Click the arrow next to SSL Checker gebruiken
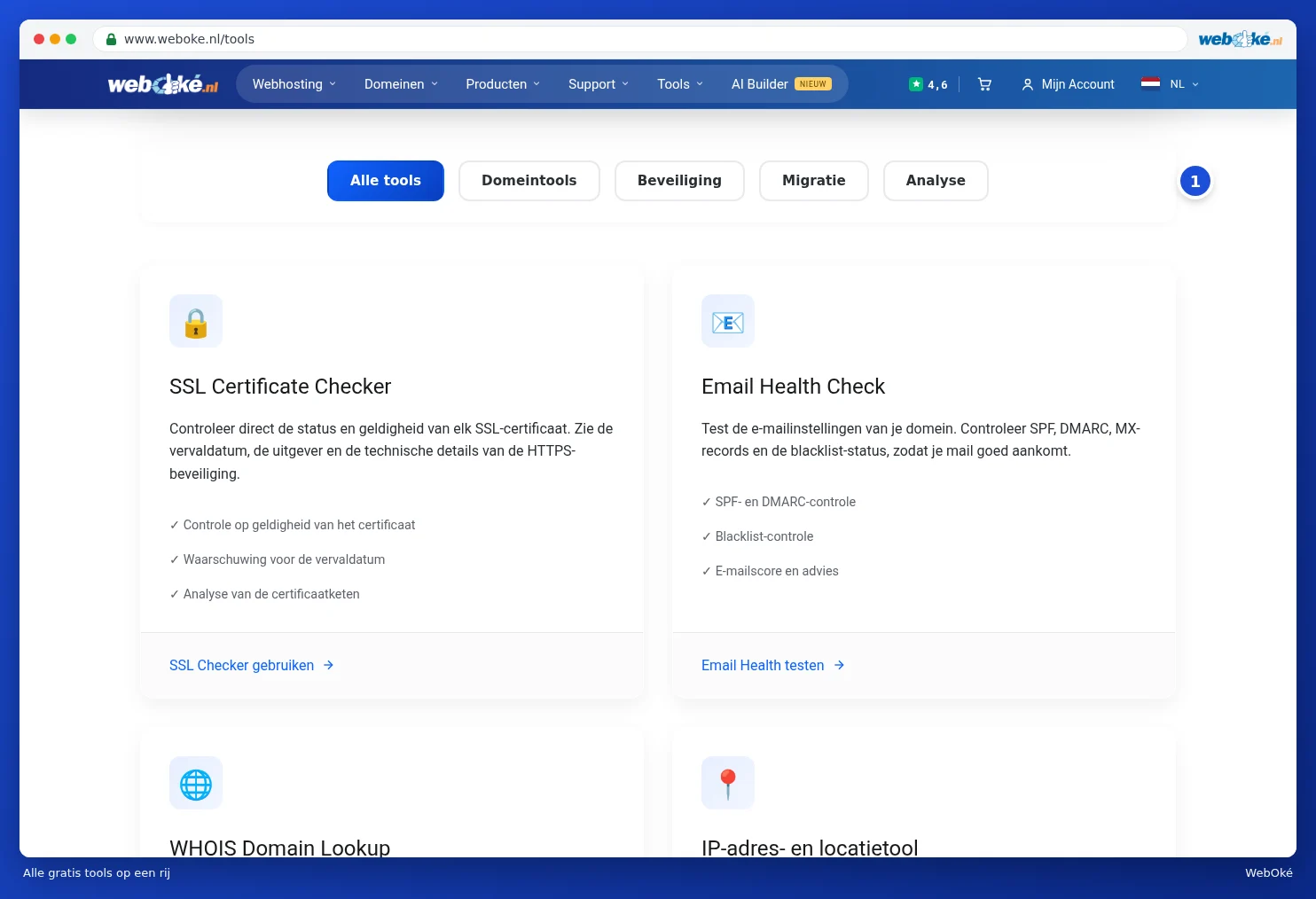Viewport: 1316px width, 899px height. [x=328, y=665]
